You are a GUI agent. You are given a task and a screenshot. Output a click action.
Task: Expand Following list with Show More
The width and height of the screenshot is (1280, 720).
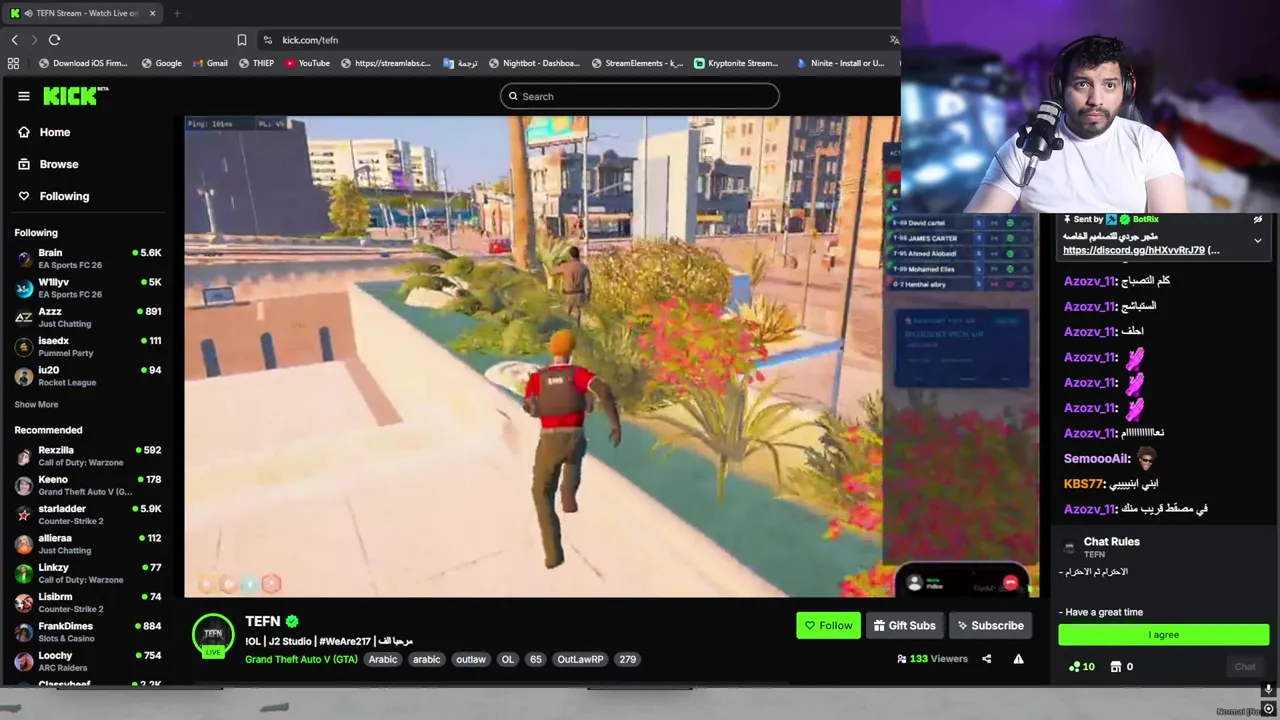click(36, 405)
